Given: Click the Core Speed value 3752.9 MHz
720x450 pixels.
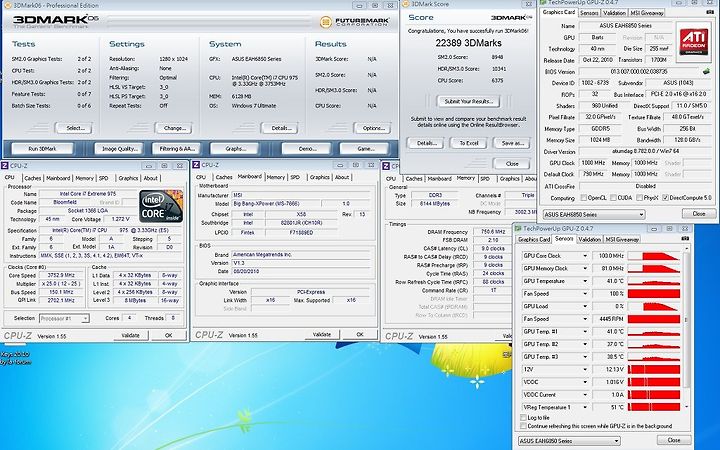Looking at the screenshot, I should point(61,276).
